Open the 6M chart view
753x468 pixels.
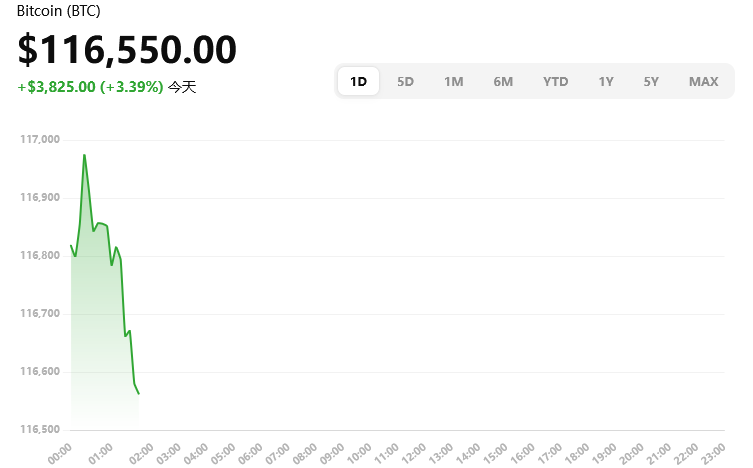click(503, 81)
